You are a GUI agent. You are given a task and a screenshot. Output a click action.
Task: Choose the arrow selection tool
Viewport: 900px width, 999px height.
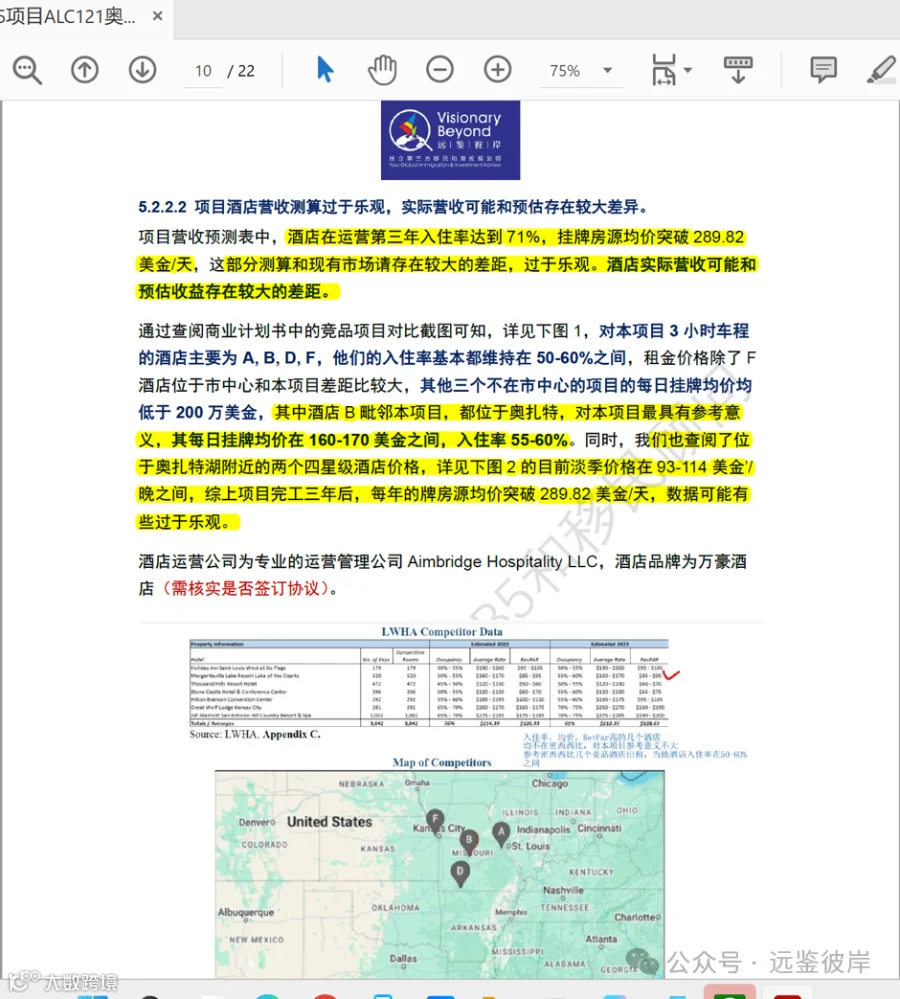click(x=325, y=69)
